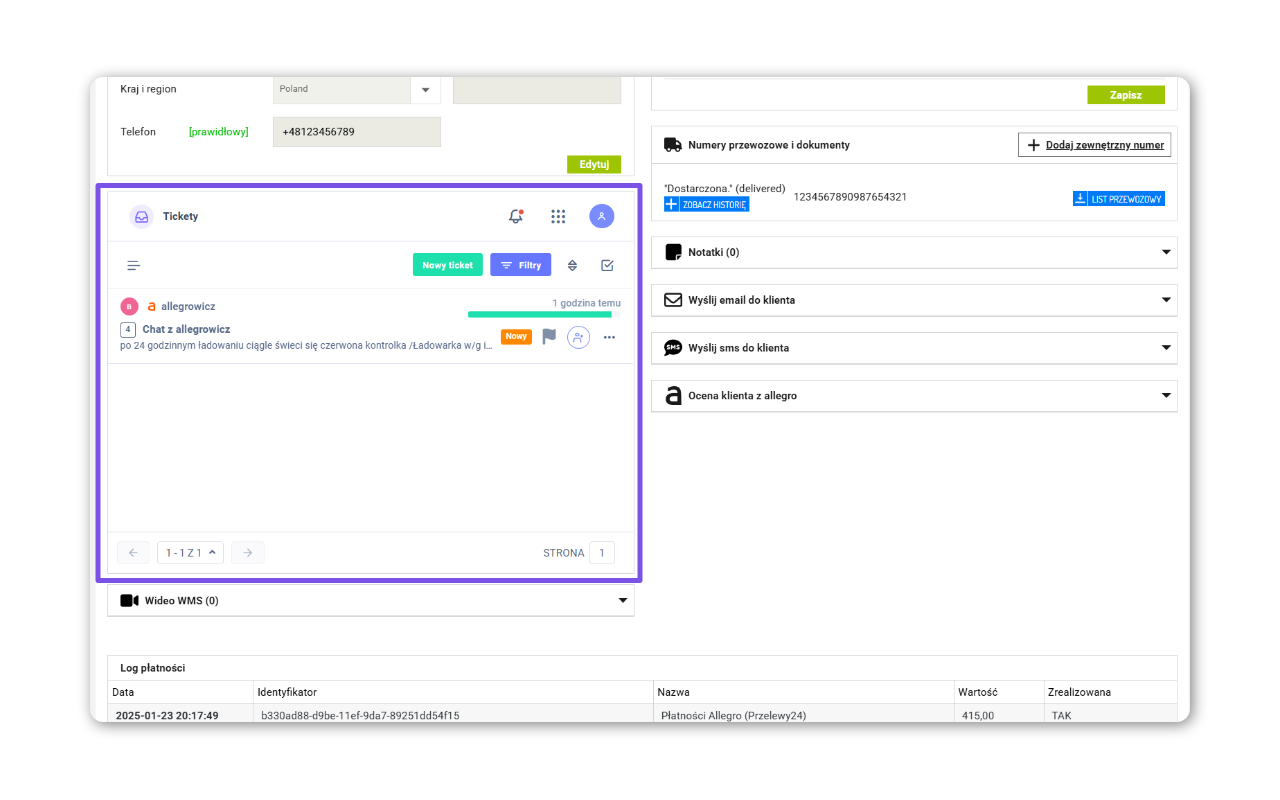Open the notifications bell in Tickety

click(x=516, y=216)
